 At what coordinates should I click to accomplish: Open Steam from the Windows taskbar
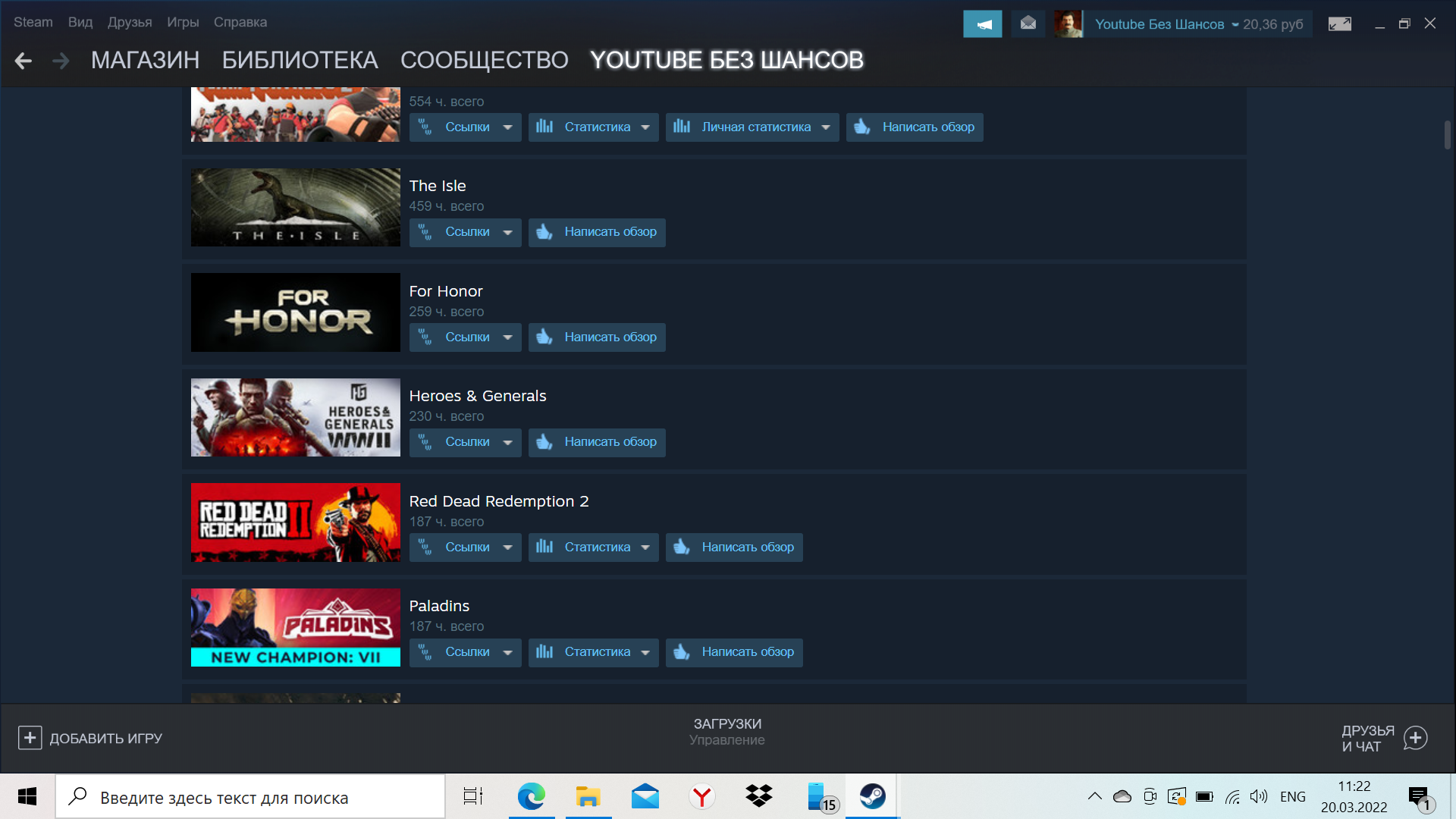coord(872,796)
